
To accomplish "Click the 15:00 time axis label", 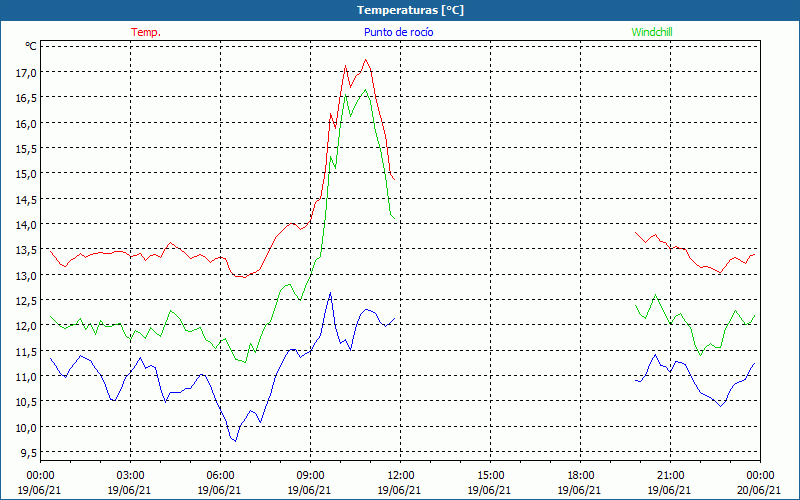I will pyautogui.click(x=490, y=476).
